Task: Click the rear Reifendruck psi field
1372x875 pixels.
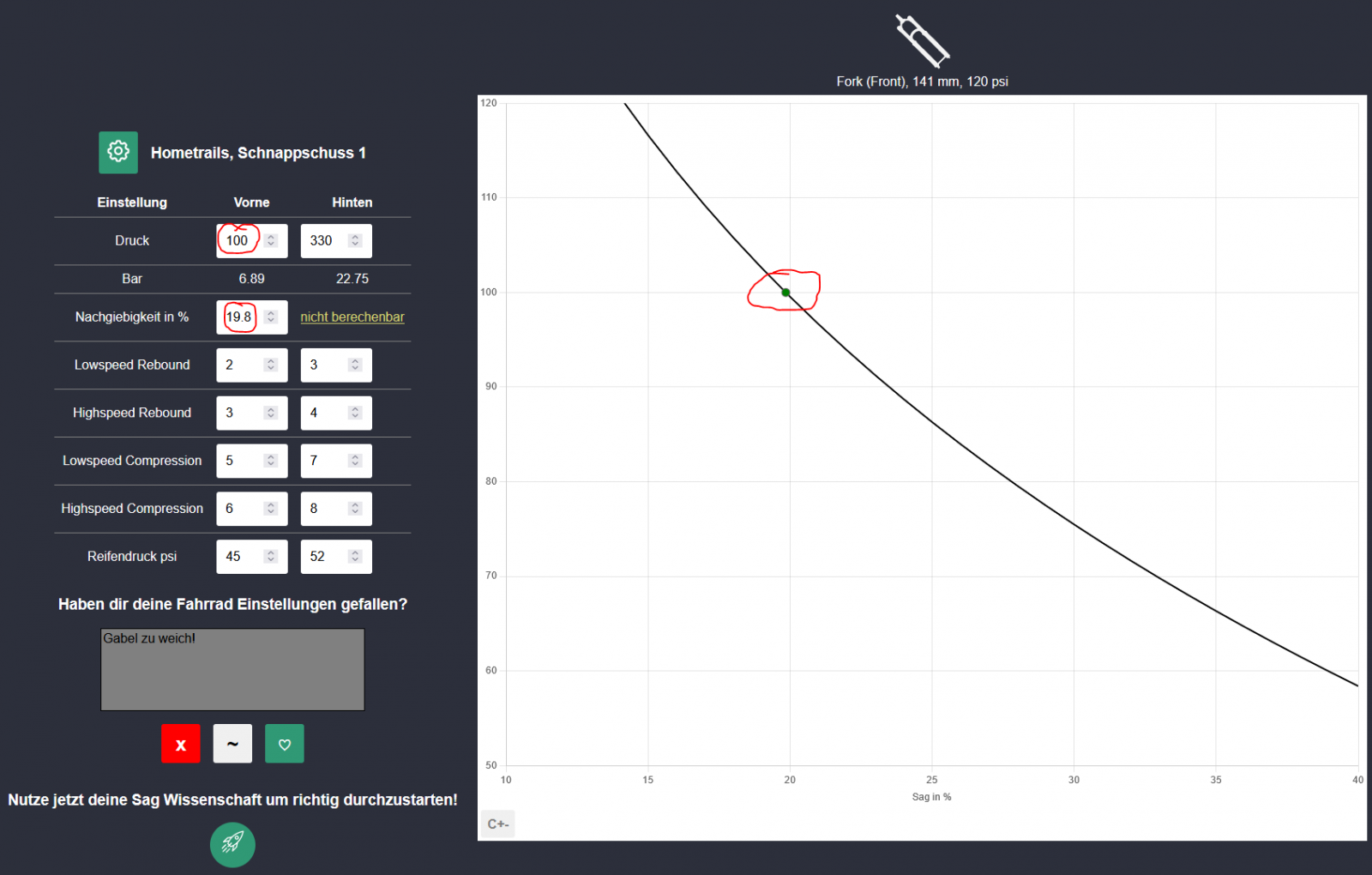Action: click(326, 557)
